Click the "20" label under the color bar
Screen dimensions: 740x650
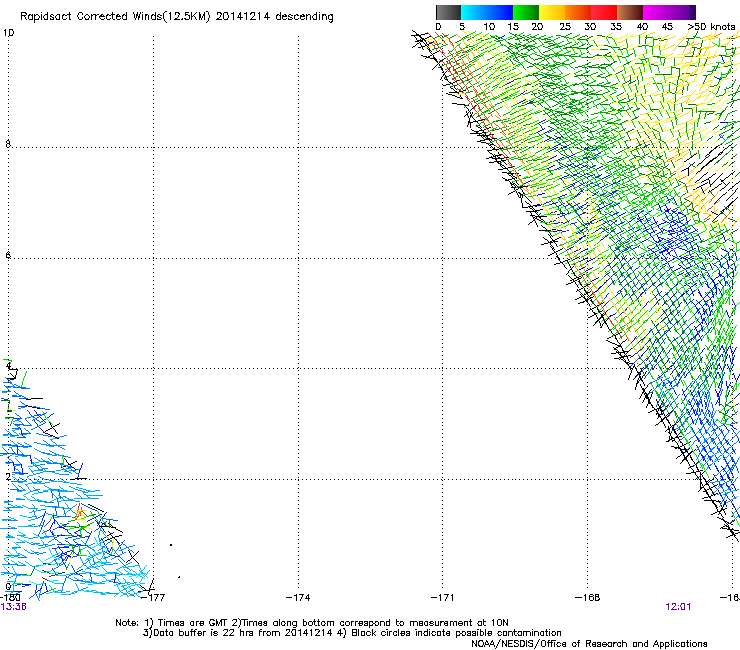pos(537,27)
